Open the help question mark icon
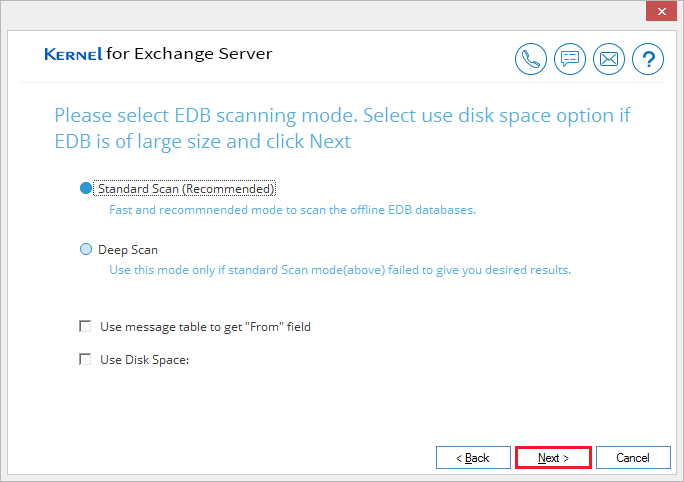Screen dimensions: 684x482 coord(648,59)
